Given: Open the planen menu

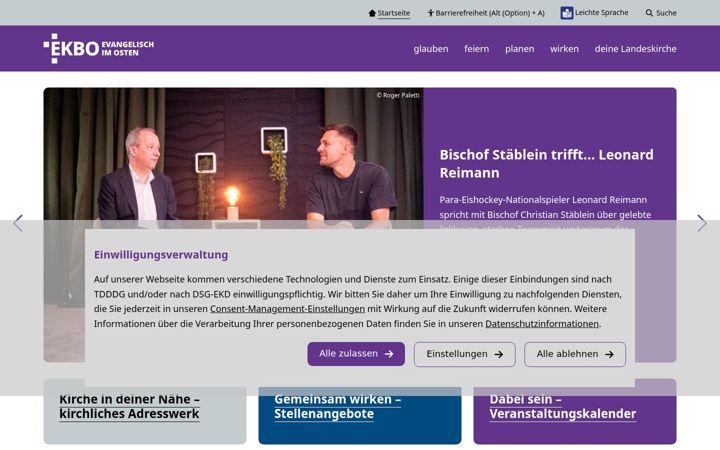Looking at the screenshot, I should (519, 49).
